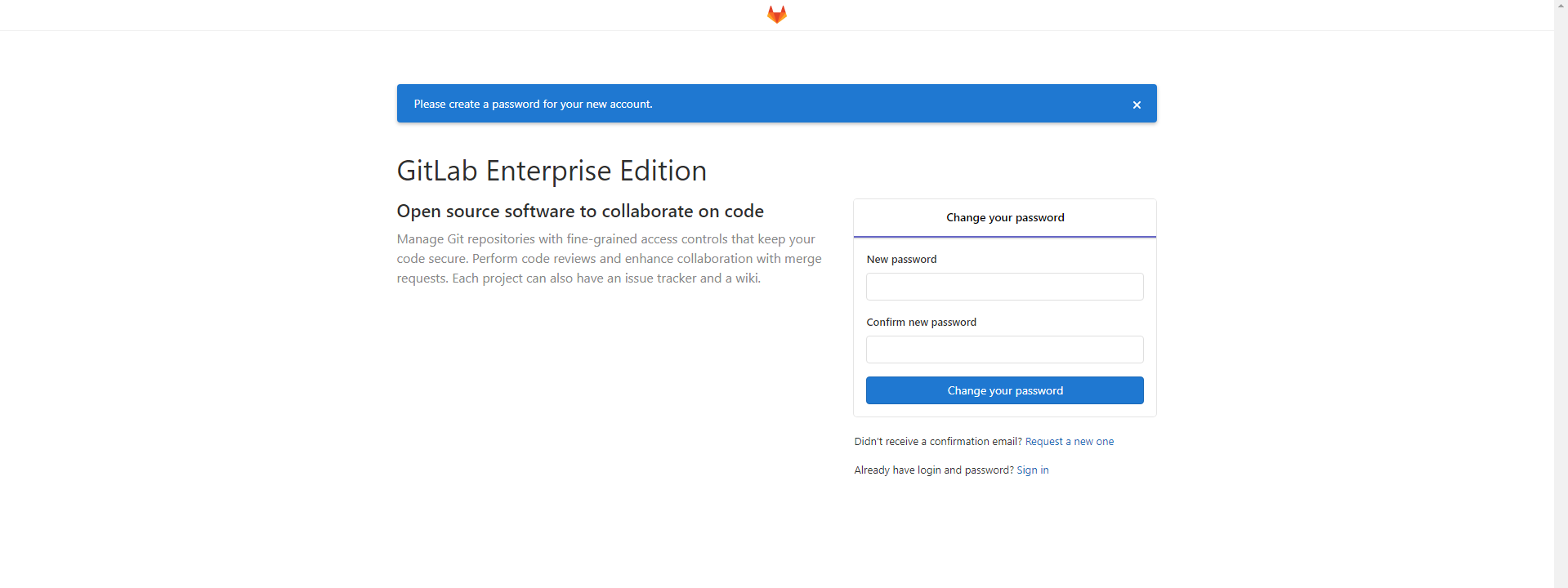Viewport: 1568px width, 588px height.
Task: Click the word GitLab in the main heading
Action: pyautogui.click(x=437, y=171)
